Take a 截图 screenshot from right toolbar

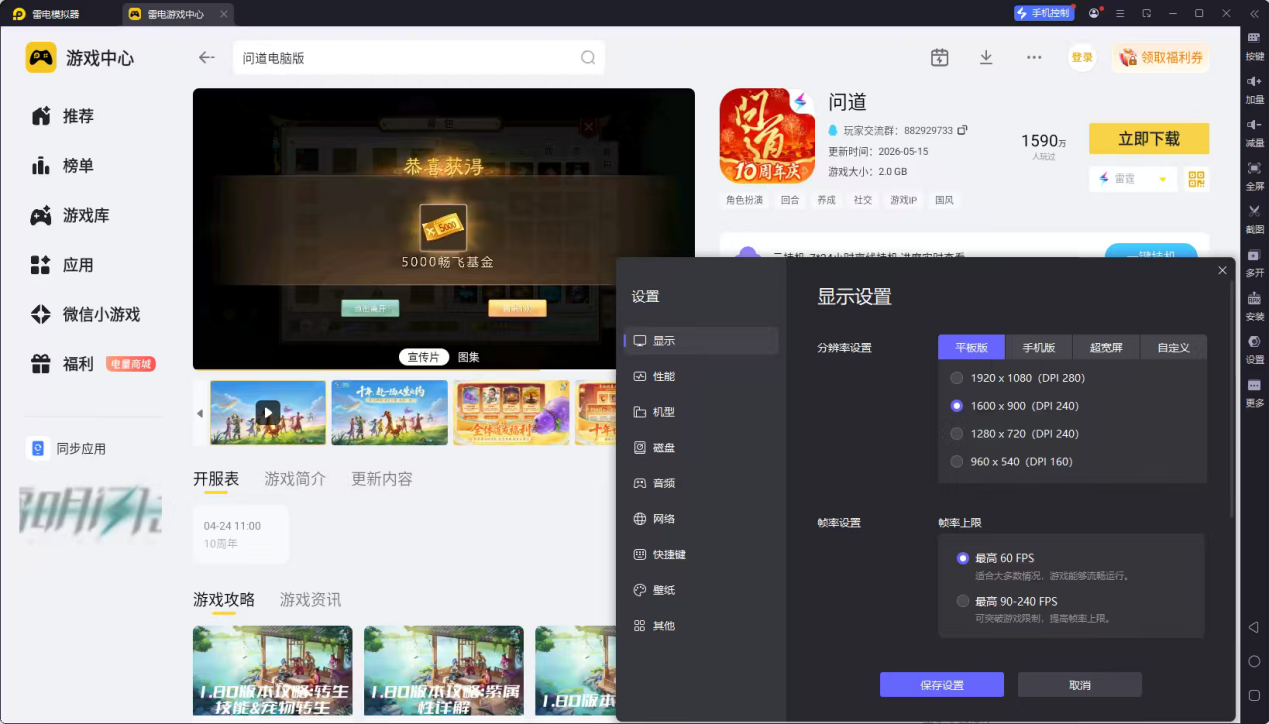click(1254, 219)
